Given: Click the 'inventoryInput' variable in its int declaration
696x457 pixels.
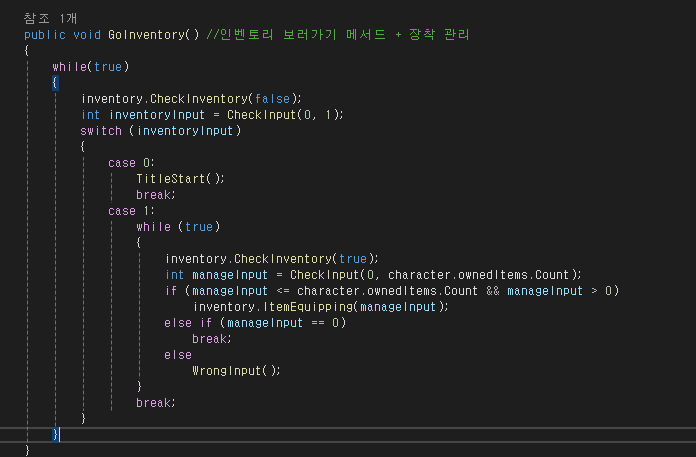Looking at the screenshot, I should [157, 115].
